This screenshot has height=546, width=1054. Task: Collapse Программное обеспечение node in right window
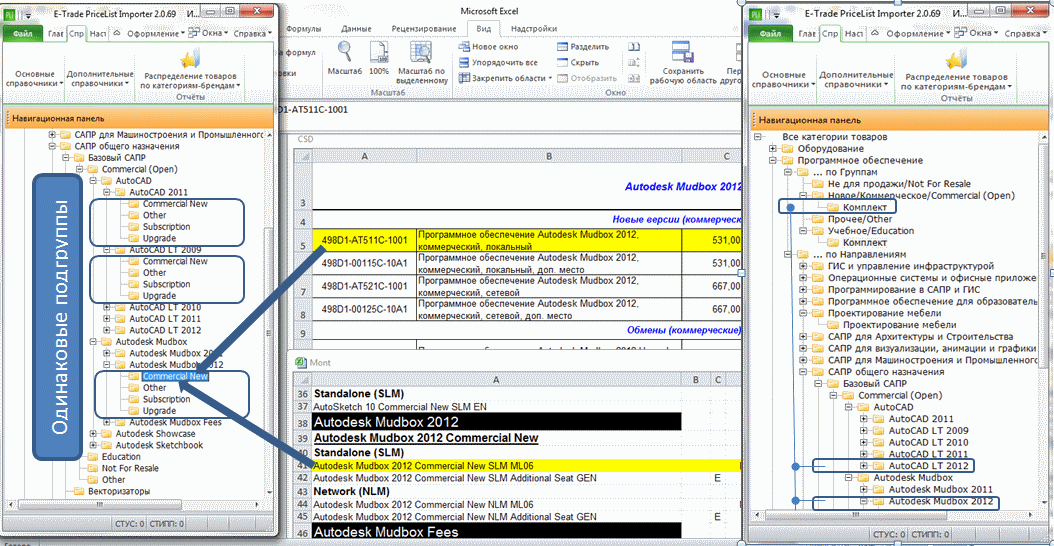click(773, 161)
